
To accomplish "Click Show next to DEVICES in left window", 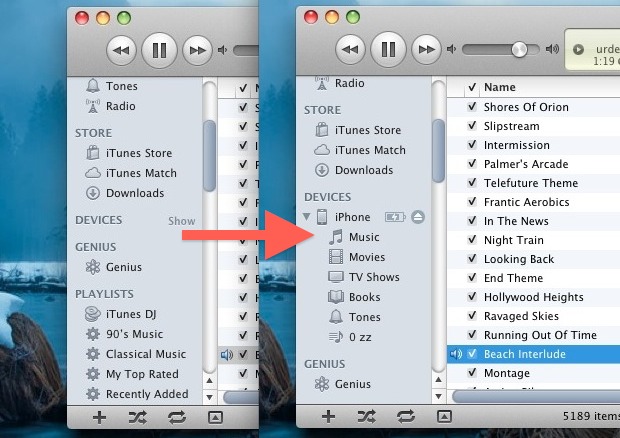I will [x=181, y=221].
